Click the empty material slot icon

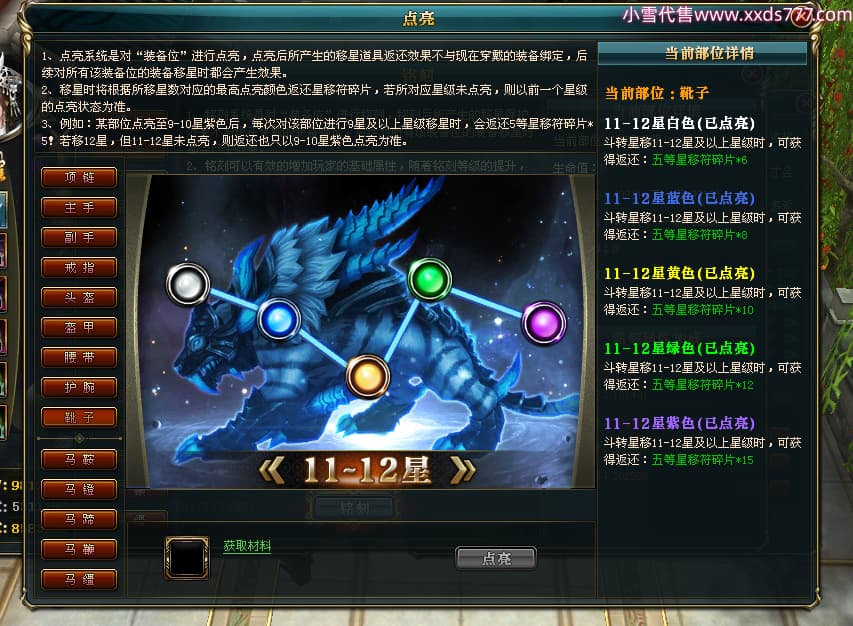click(x=187, y=557)
